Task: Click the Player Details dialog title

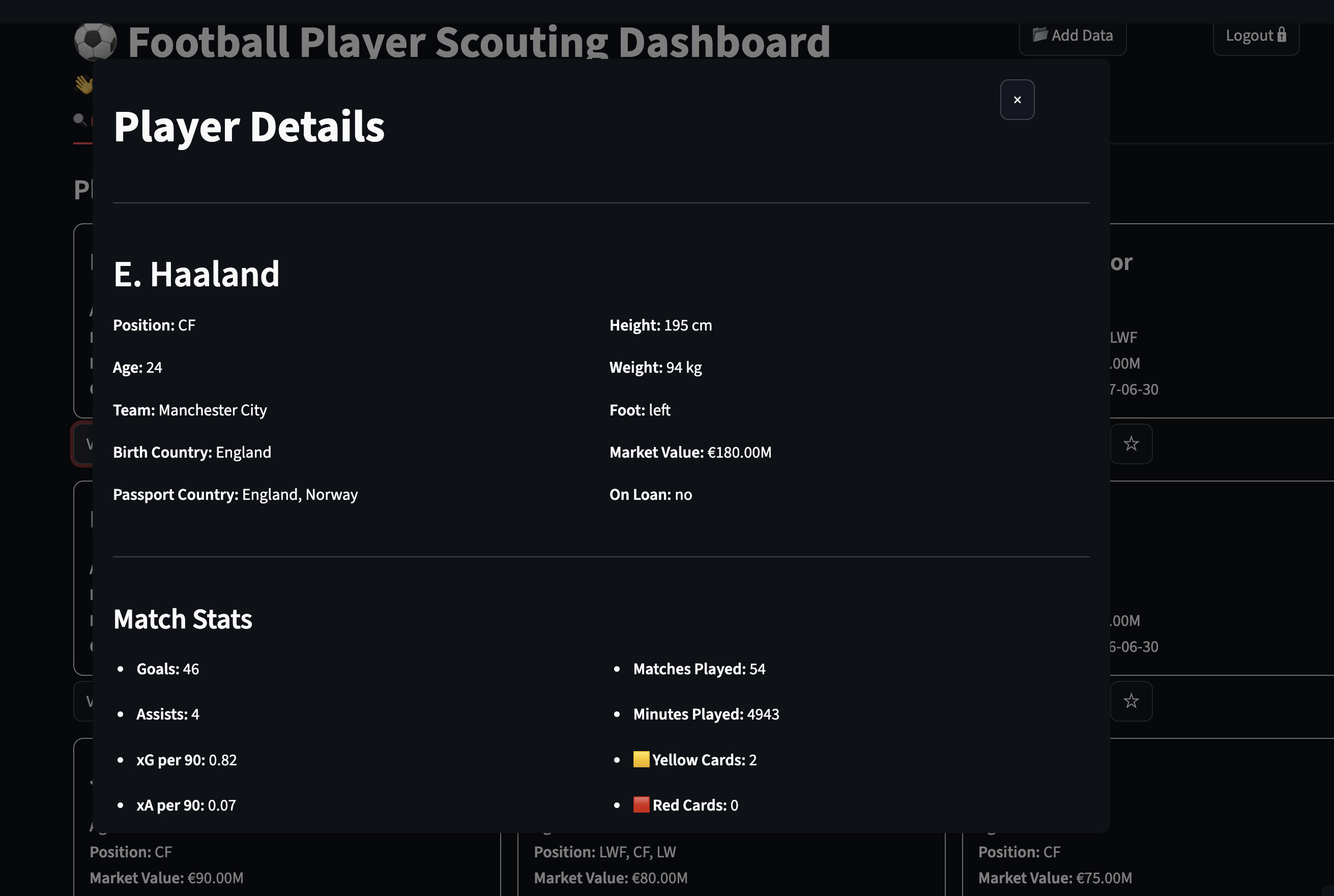Action: (x=249, y=126)
